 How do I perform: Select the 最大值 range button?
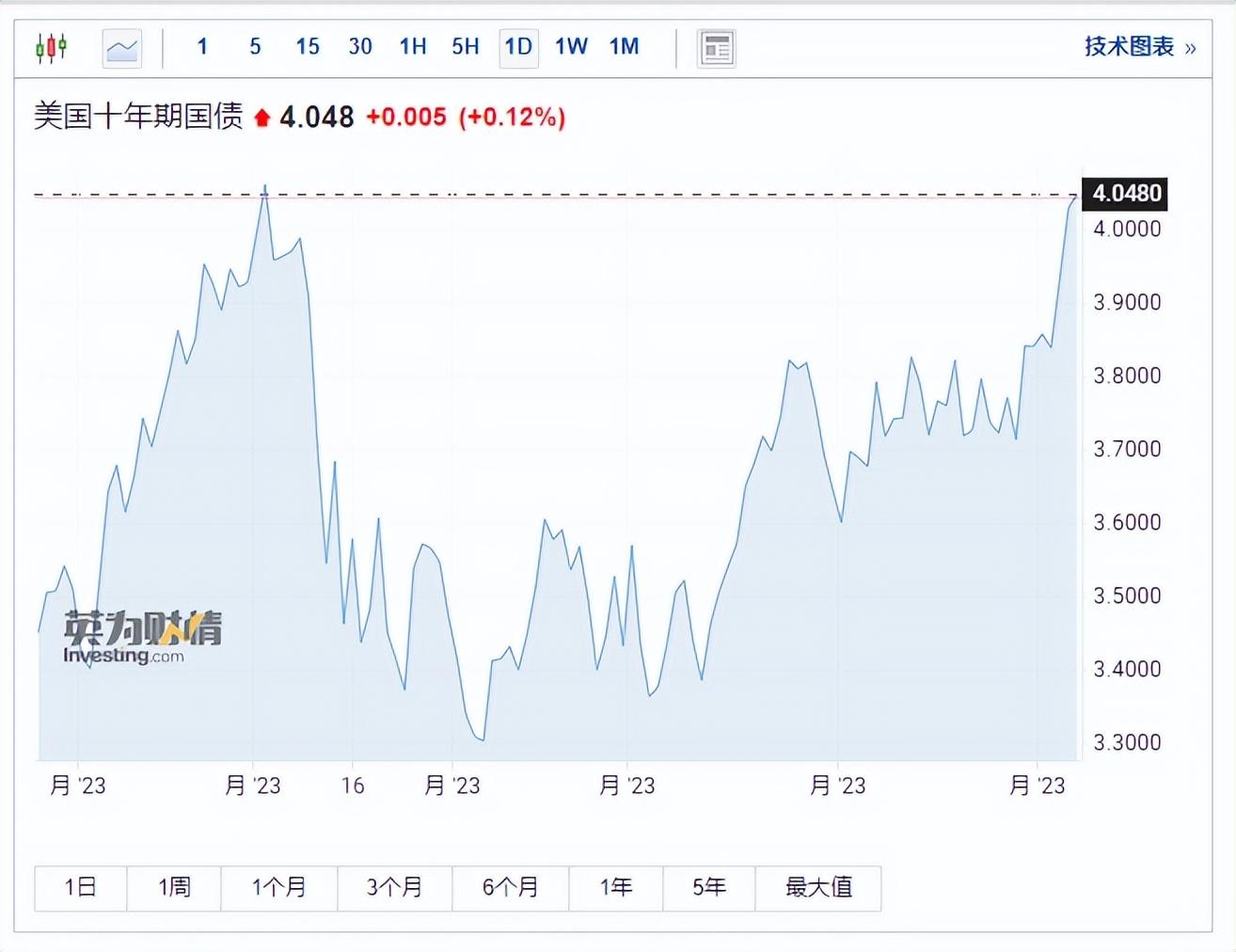coord(818,887)
